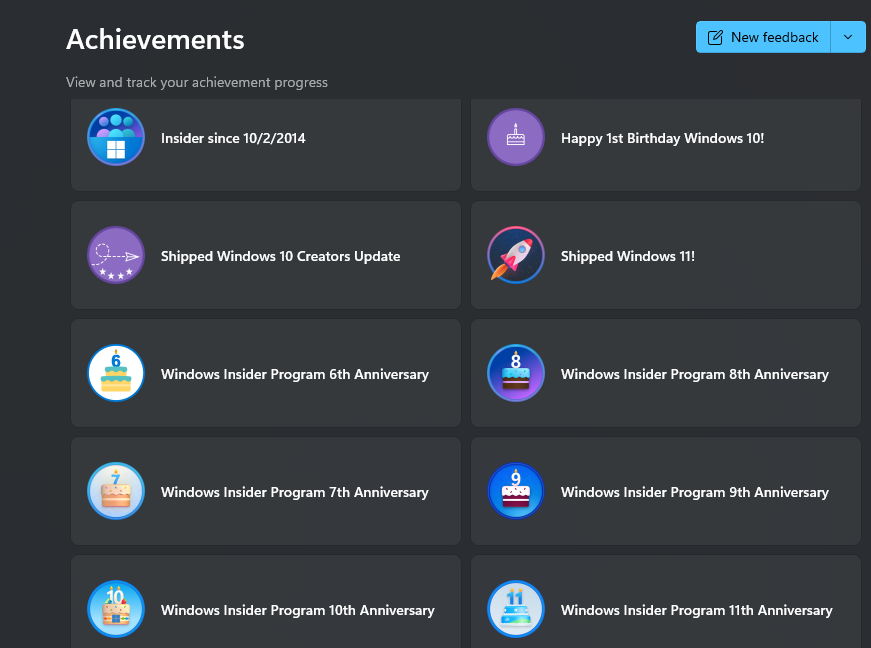Click 'View and track your achievement progress' subtitle
The height and width of the screenshot is (648, 871).
197,82
